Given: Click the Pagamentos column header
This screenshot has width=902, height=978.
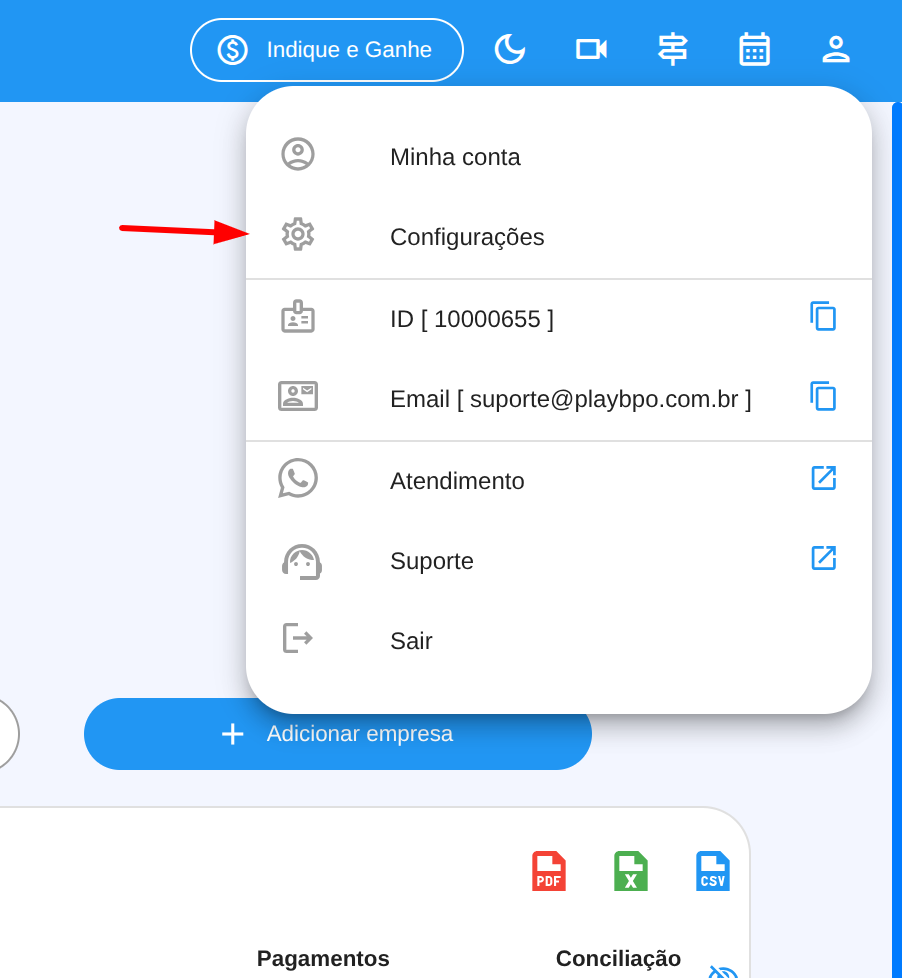Looking at the screenshot, I should pos(323,958).
